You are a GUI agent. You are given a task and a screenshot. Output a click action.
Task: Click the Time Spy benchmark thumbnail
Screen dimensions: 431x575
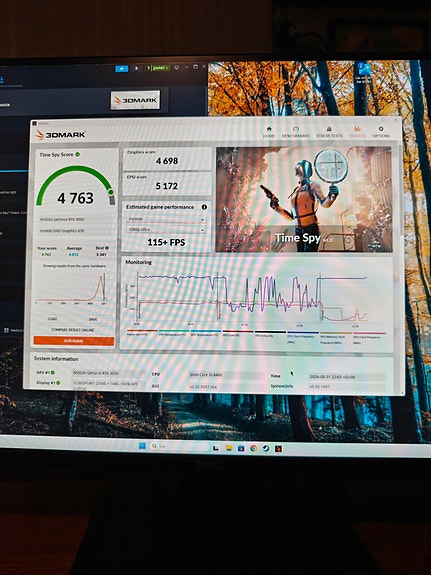(304, 199)
